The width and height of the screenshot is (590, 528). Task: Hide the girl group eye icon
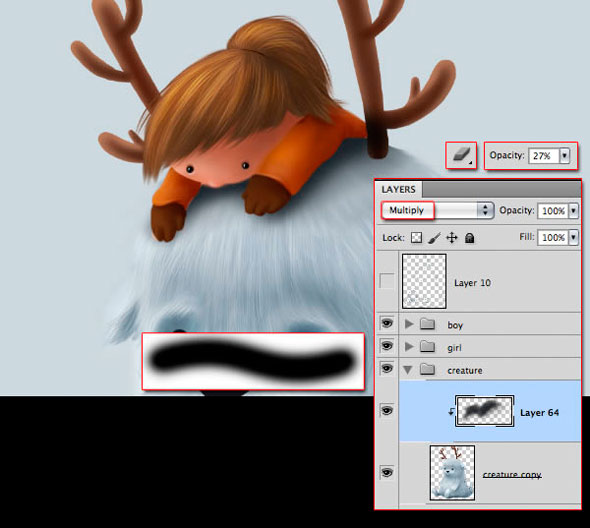[387, 346]
